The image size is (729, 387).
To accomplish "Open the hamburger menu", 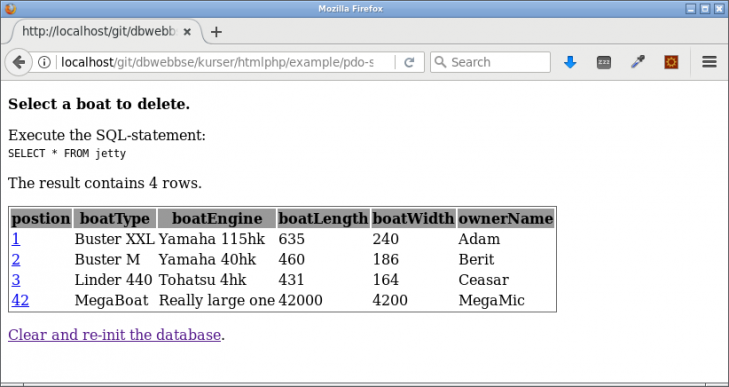I will [x=709, y=62].
